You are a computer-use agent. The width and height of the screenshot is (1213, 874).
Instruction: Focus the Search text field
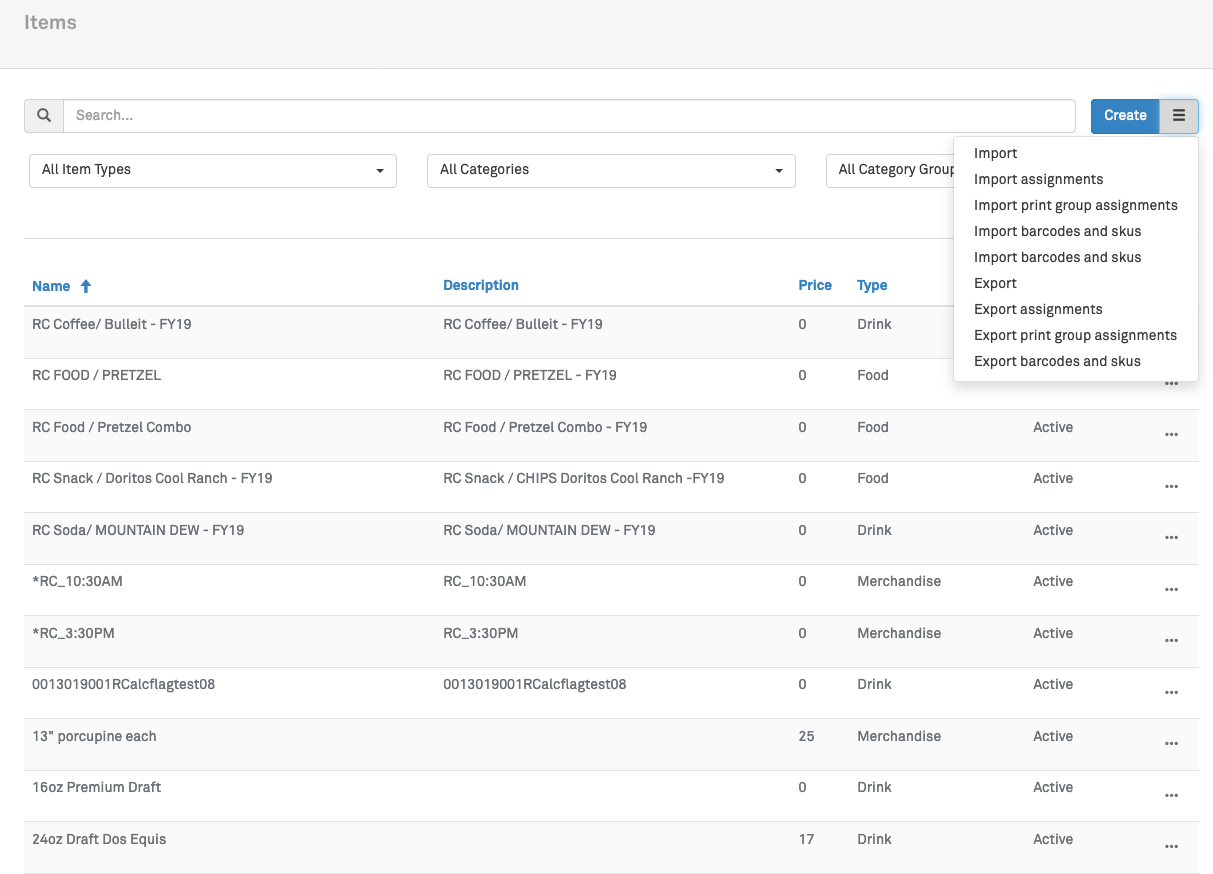(x=569, y=116)
